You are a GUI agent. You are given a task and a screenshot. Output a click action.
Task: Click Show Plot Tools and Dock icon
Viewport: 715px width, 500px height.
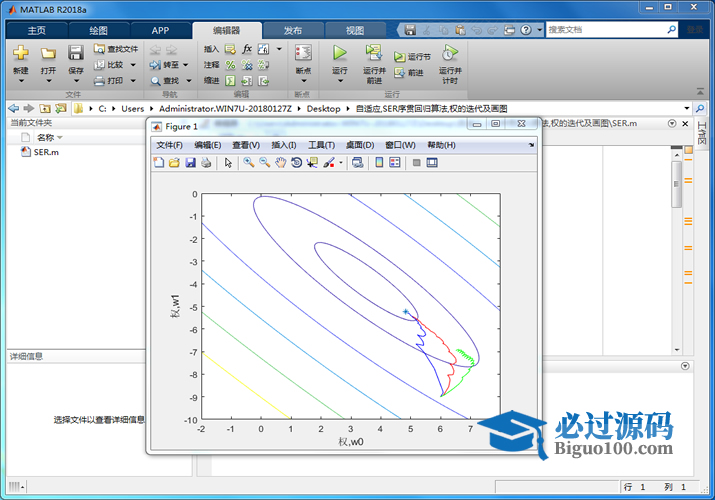tap(432, 163)
